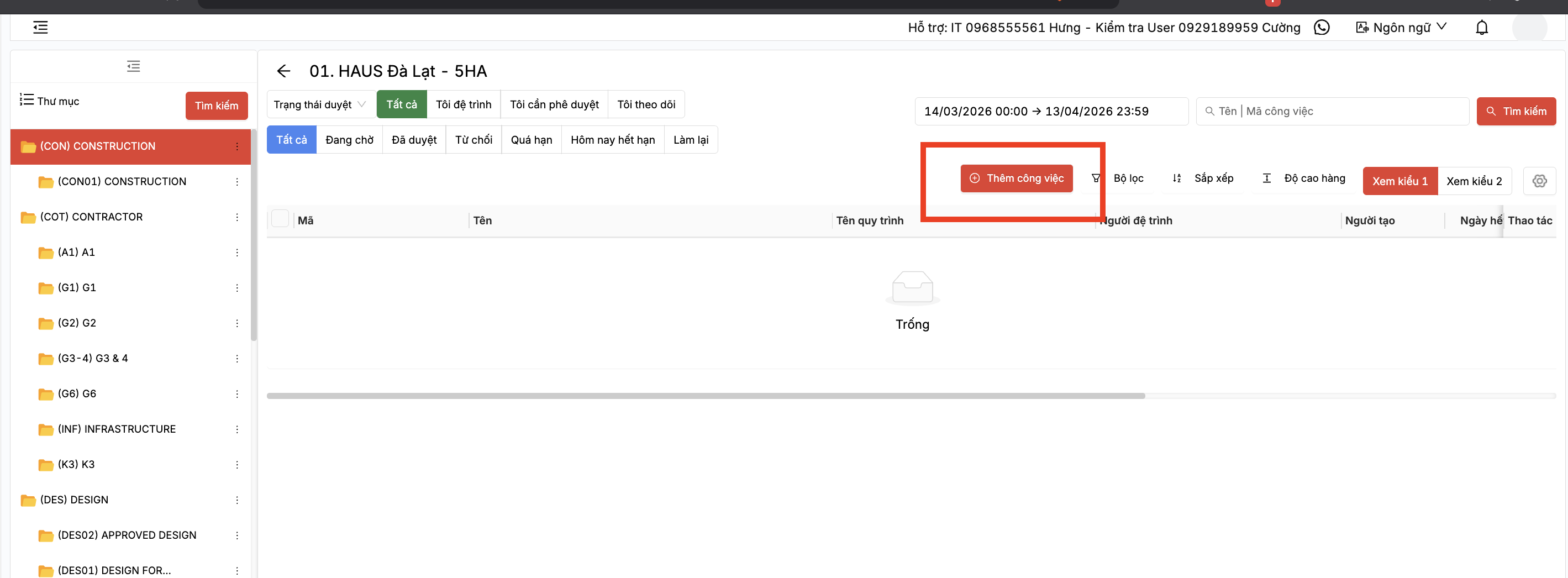Click the back arrow beside project title

(x=283, y=71)
